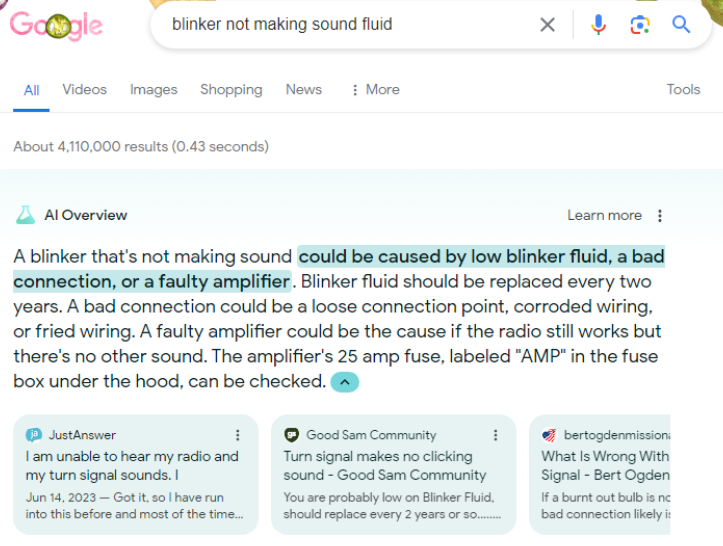Open AI Overview three-dot options menu
The image size is (723, 546).
660,215
